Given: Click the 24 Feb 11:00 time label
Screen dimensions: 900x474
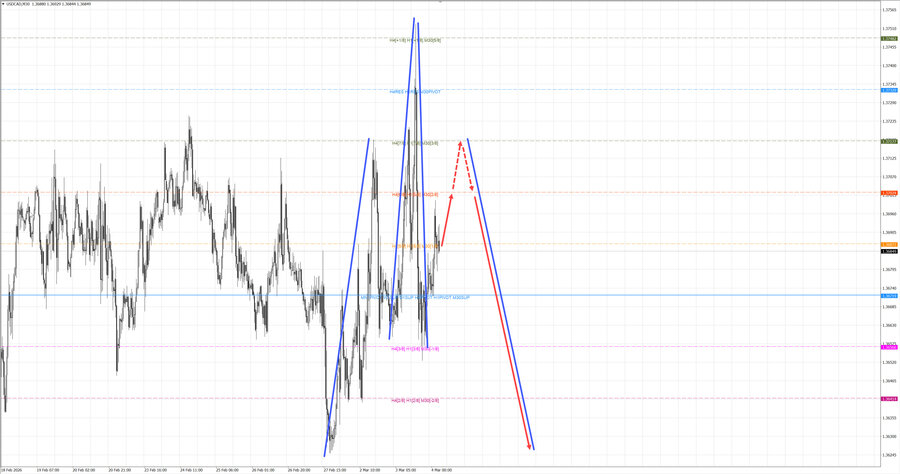Looking at the screenshot, I should 191,470.
